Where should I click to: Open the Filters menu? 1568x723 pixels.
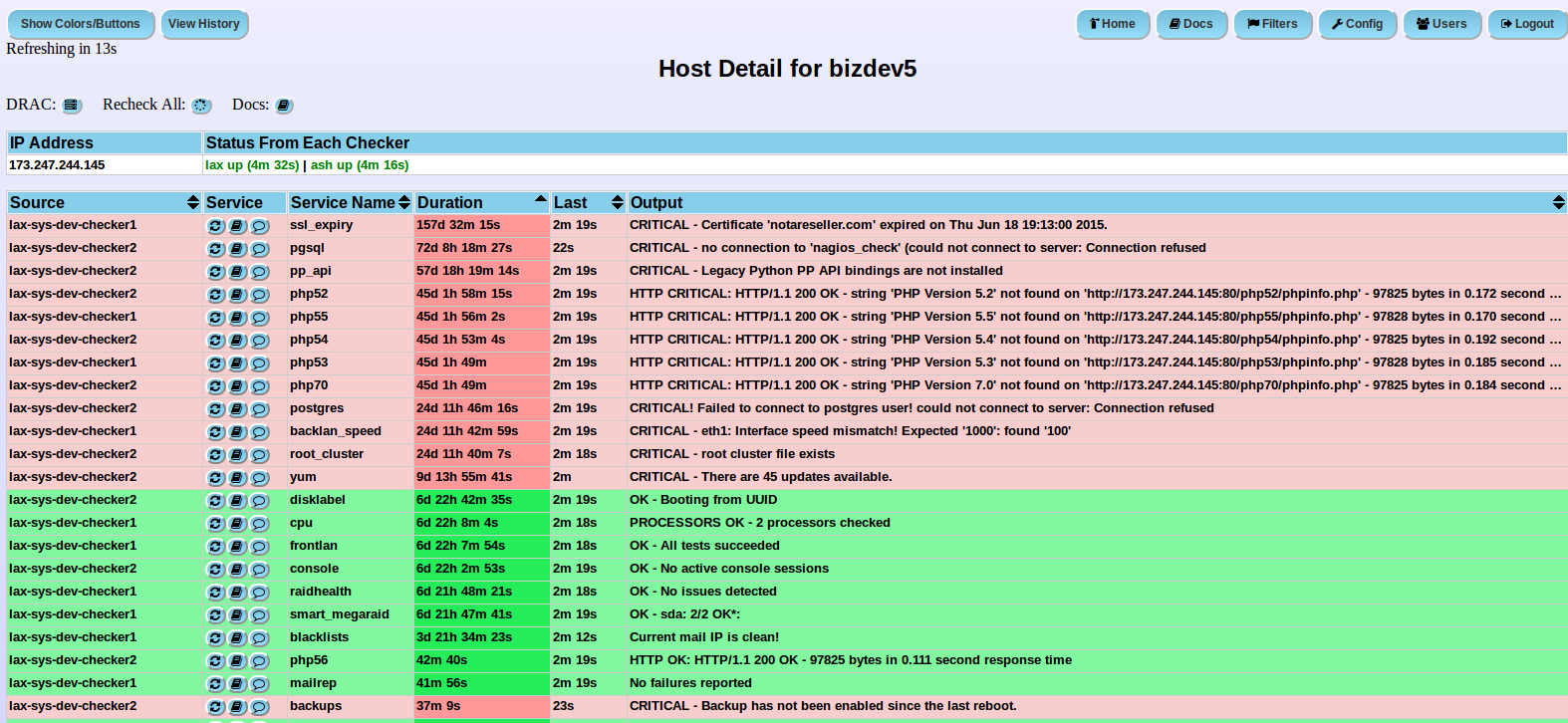click(x=1272, y=24)
